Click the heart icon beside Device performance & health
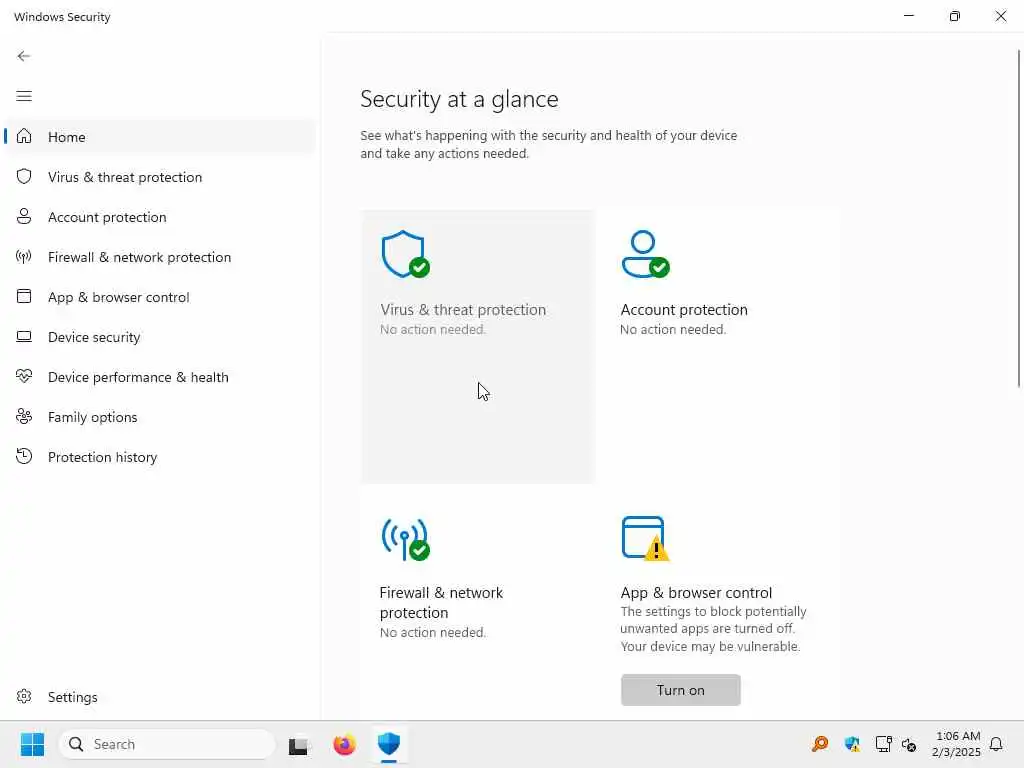The width and height of the screenshot is (1024, 768). click(24, 376)
